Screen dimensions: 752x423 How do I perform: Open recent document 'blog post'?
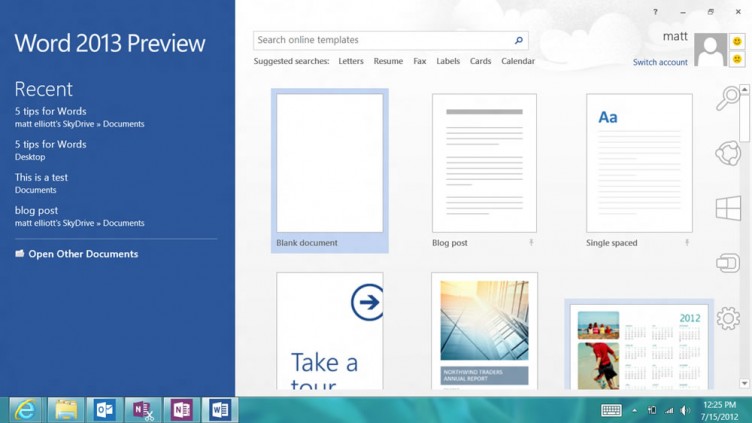coord(79,216)
